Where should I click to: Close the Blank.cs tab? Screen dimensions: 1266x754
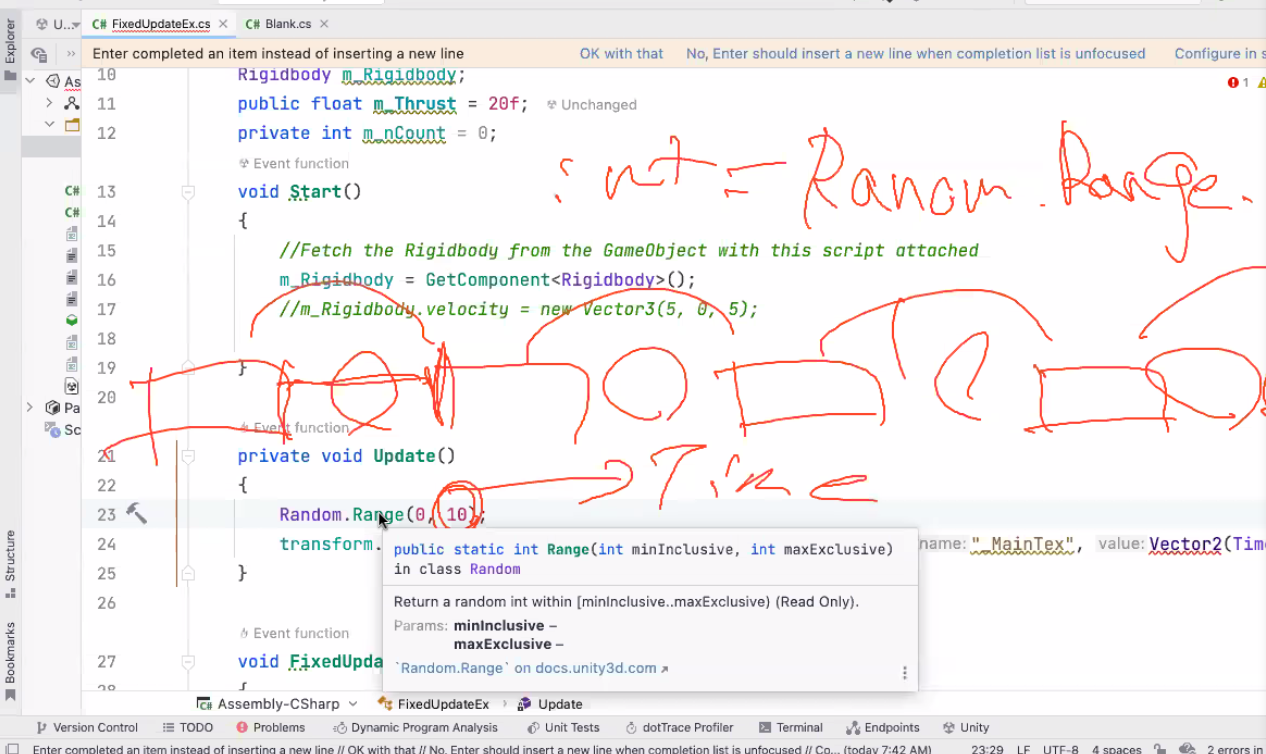(x=325, y=23)
